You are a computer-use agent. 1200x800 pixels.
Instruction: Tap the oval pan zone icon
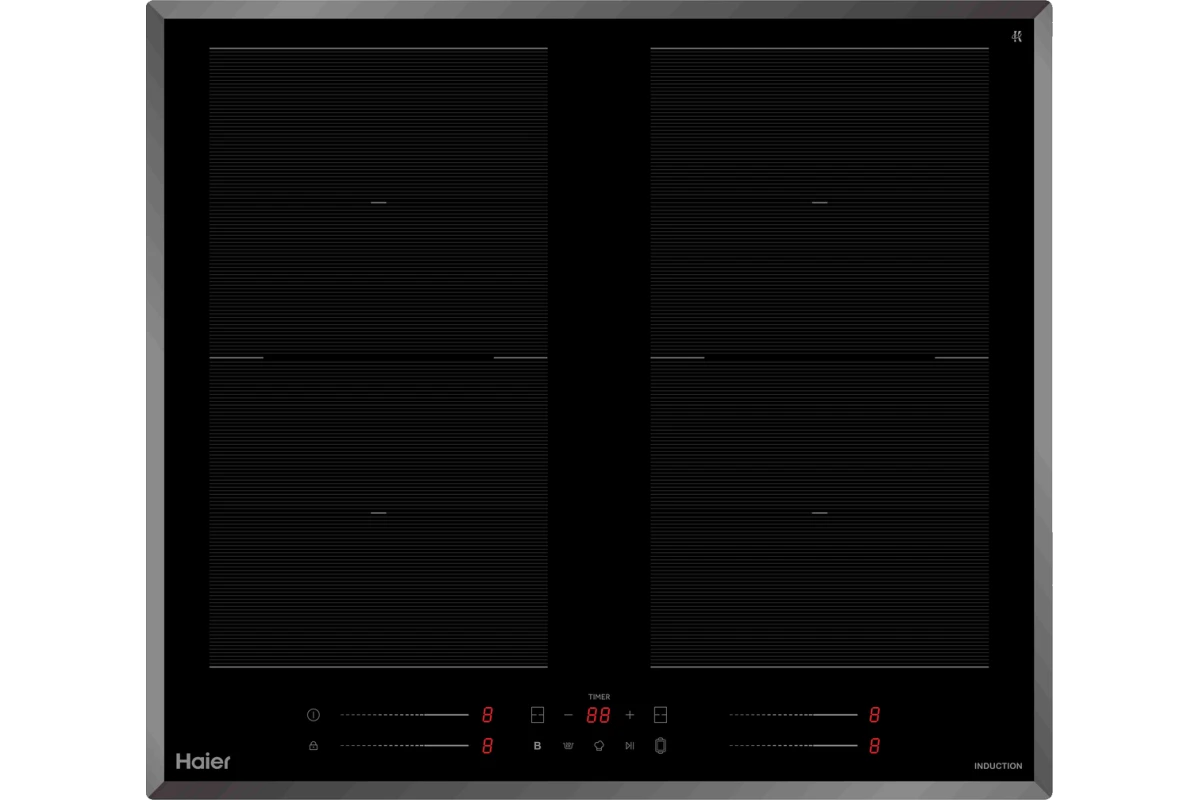click(660, 745)
